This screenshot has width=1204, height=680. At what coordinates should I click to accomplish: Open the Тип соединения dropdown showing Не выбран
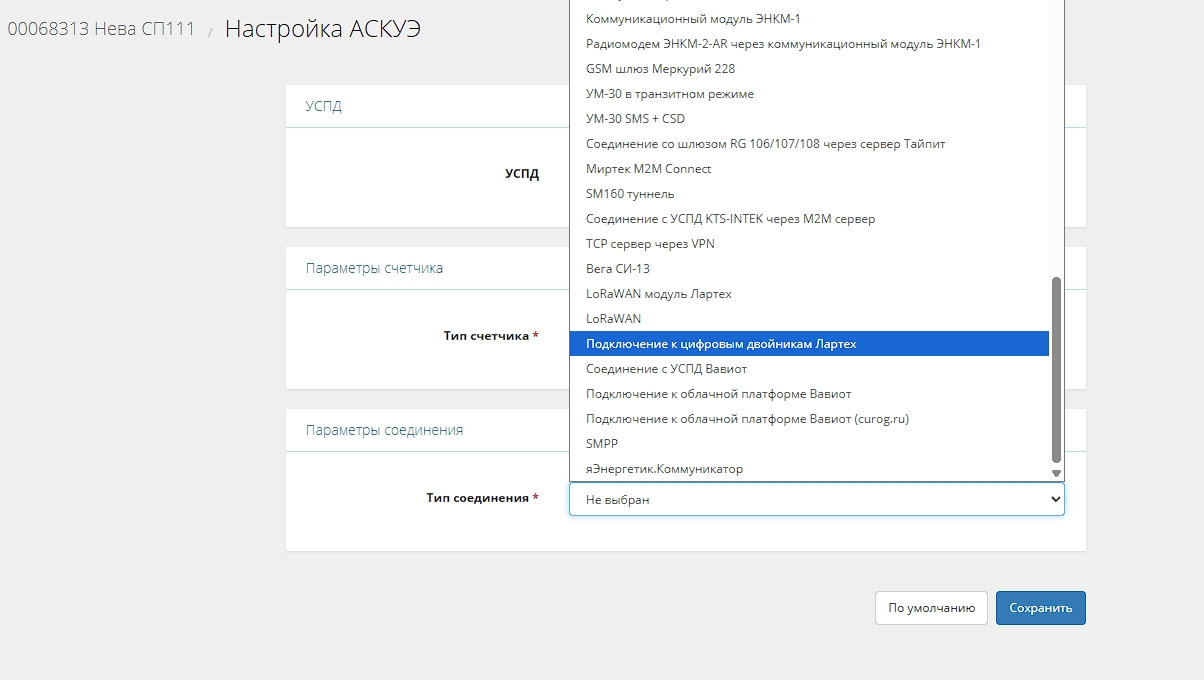tap(800, 498)
